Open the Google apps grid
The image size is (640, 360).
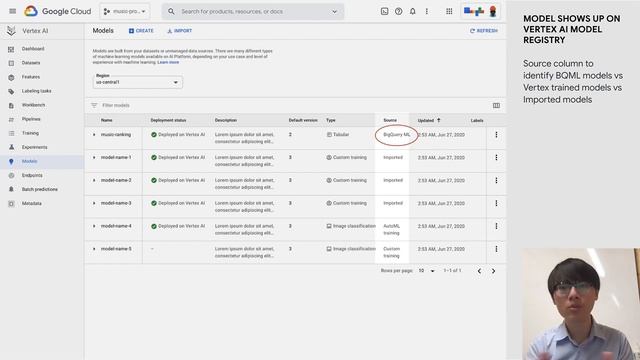pos(449,11)
